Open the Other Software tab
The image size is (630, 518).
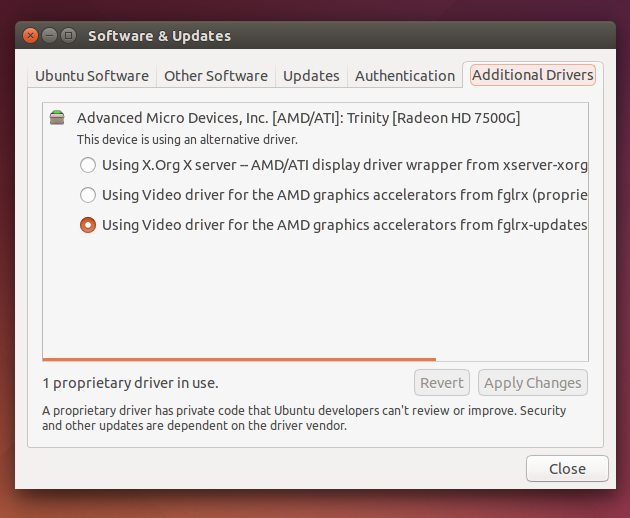(x=216, y=76)
